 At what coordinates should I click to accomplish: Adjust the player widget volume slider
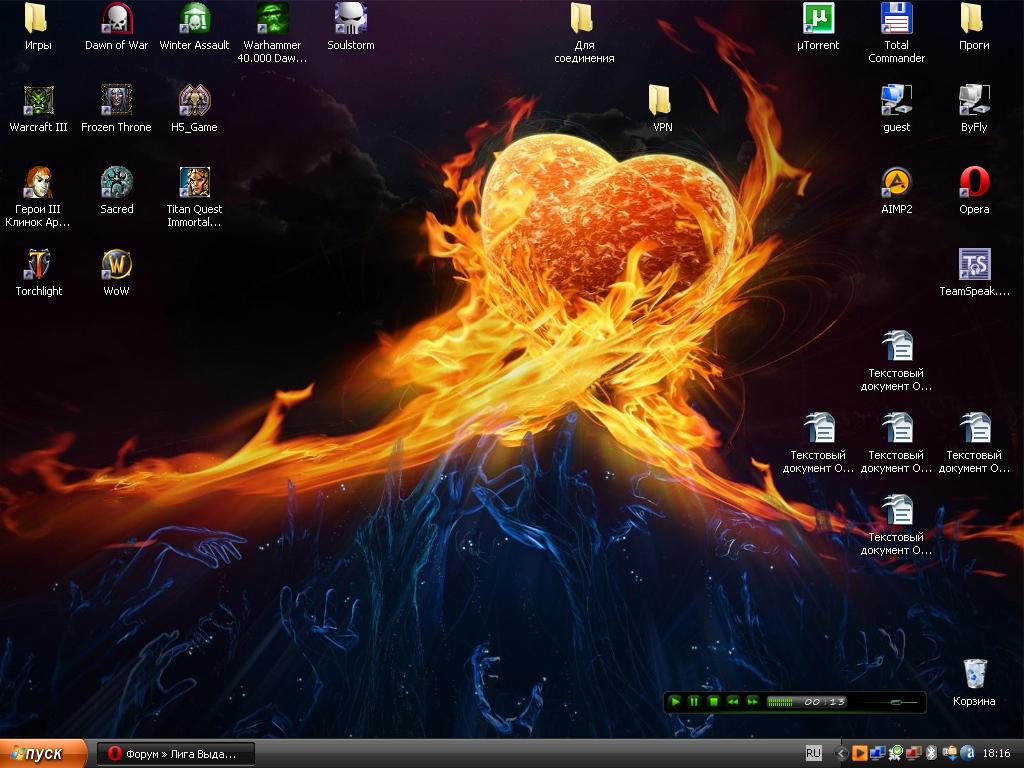(895, 702)
